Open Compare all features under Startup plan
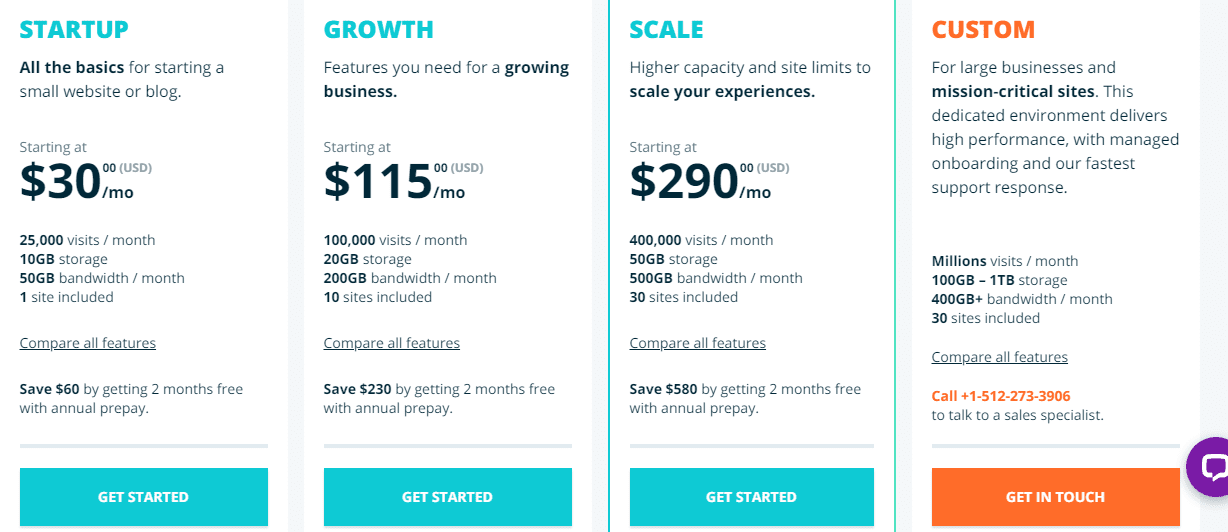 click(x=88, y=343)
